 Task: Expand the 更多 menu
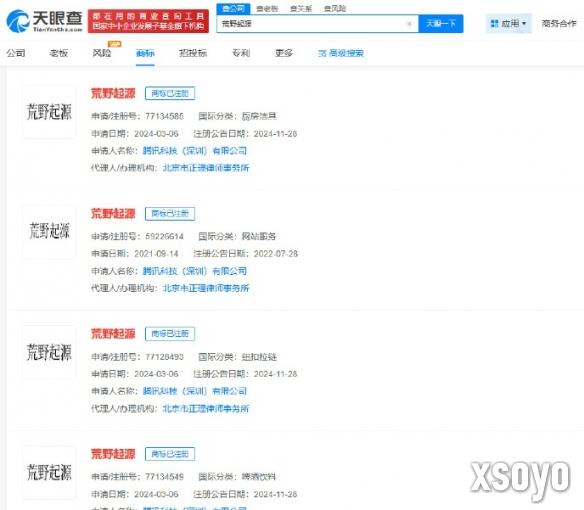click(x=284, y=53)
